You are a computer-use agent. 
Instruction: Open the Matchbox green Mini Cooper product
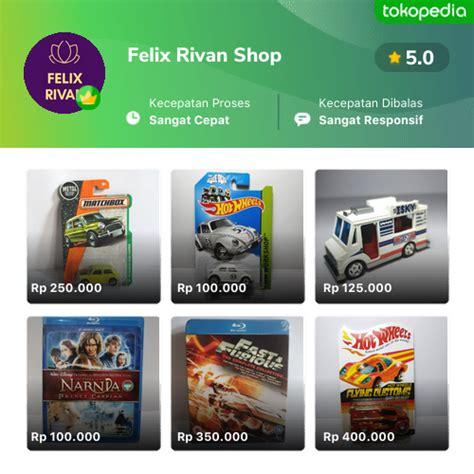tap(93, 236)
